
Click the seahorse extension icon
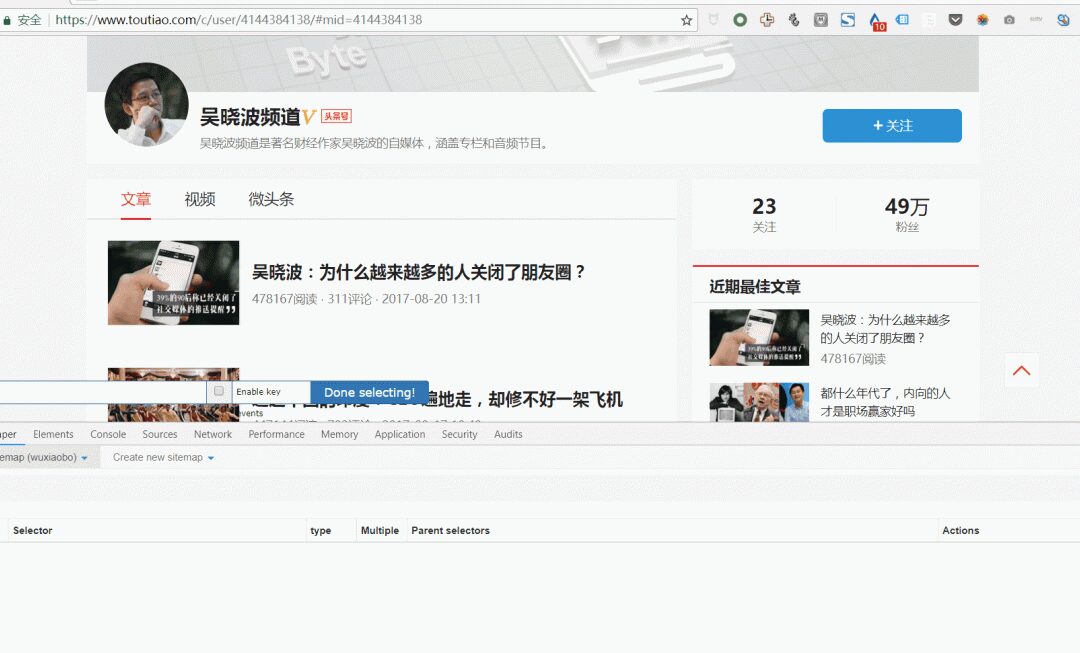[x=793, y=20]
